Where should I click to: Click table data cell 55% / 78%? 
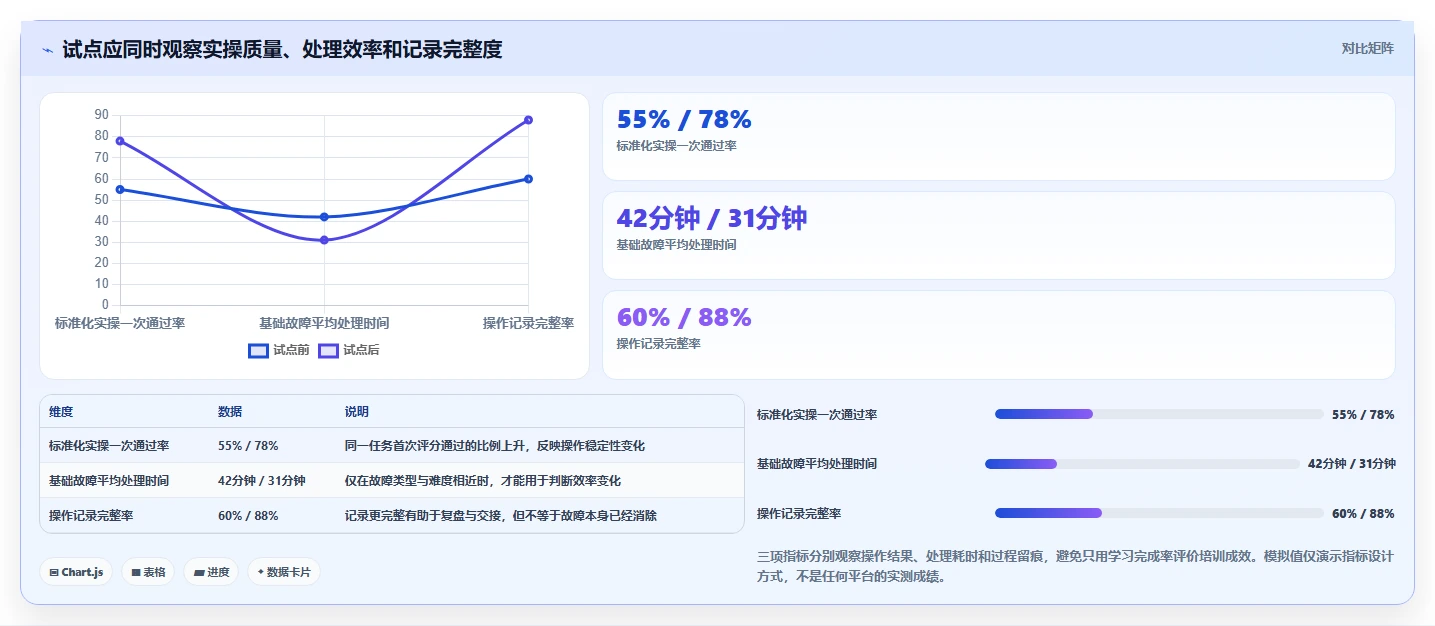248,446
